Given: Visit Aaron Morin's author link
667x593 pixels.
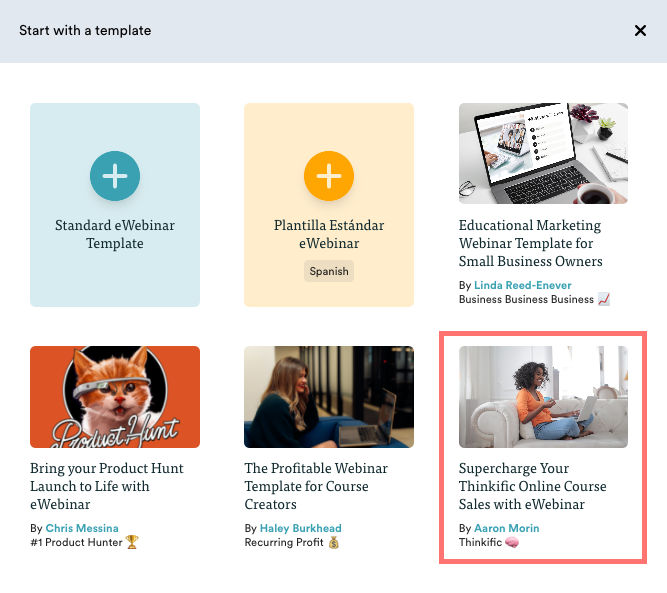Looking at the screenshot, I should (506, 528).
